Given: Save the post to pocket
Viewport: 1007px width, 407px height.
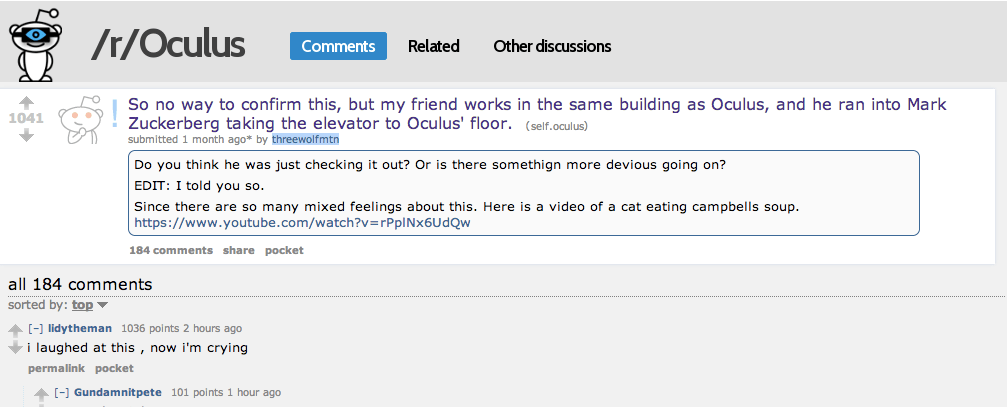Looking at the screenshot, I should [284, 250].
